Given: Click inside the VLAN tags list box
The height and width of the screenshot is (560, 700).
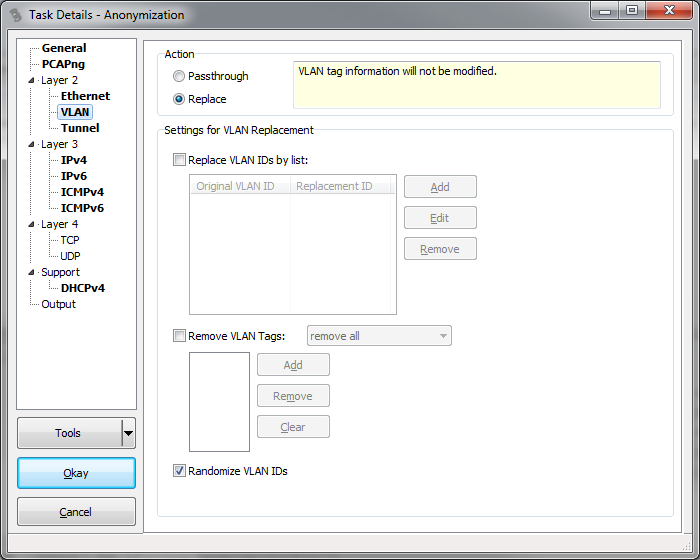Looking at the screenshot, I should pos(219,402).
